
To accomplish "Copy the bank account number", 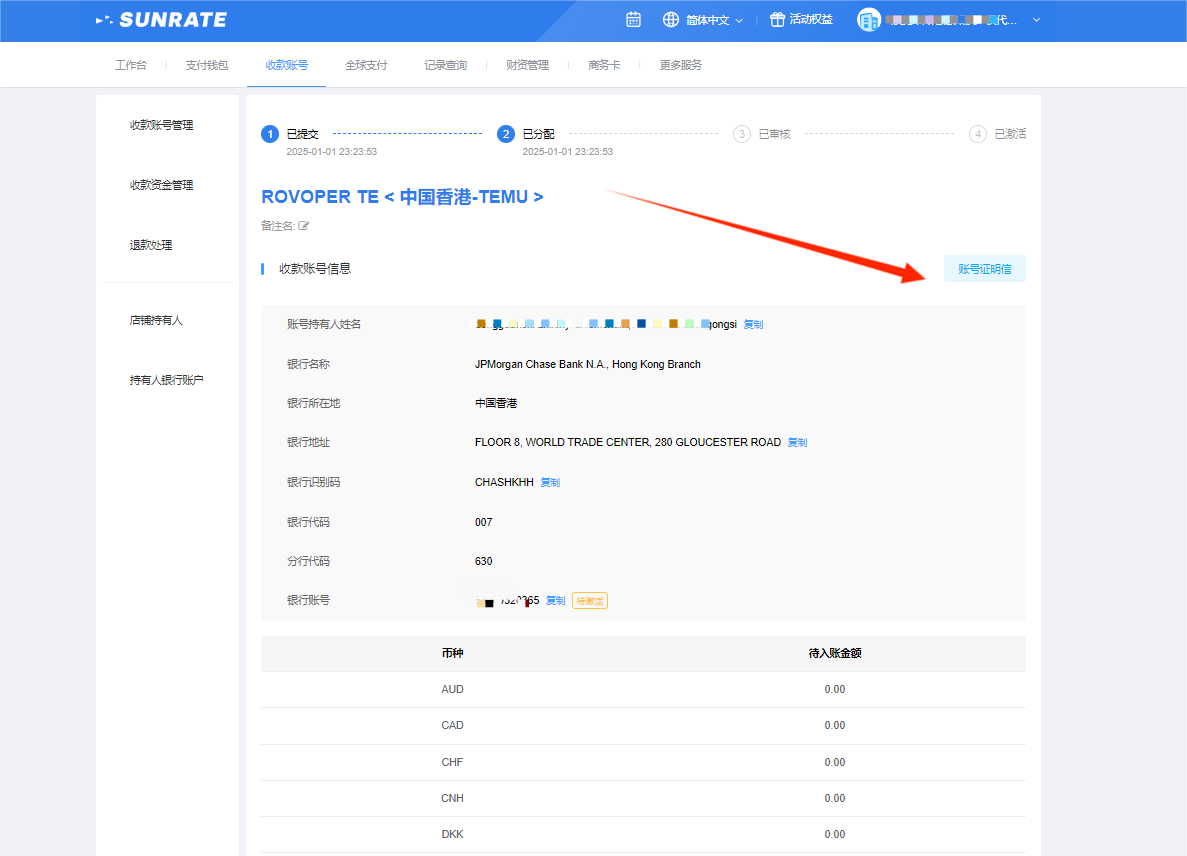I will click(556, 600).
